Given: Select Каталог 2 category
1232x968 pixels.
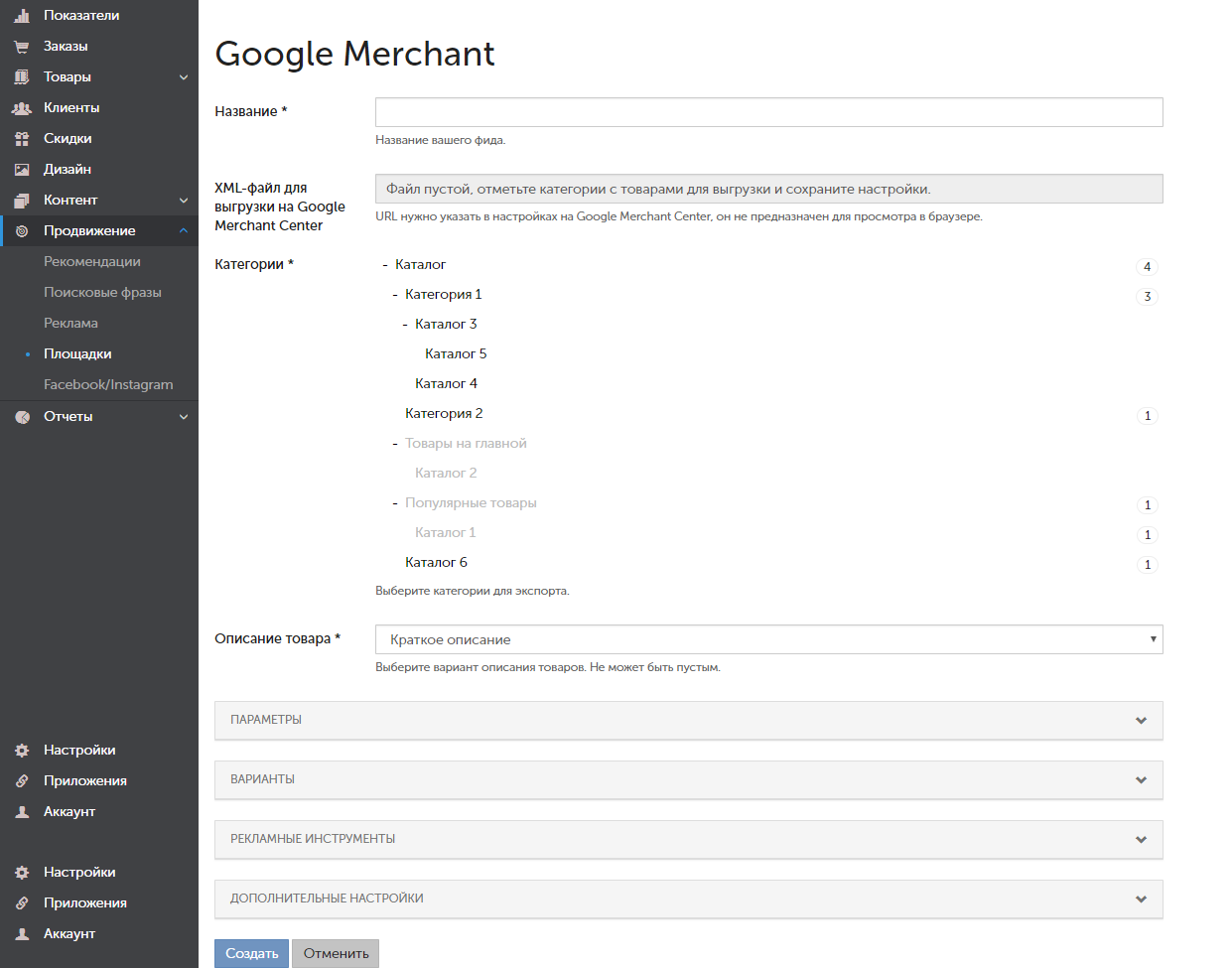Looking at the screenshot, I should (x=446, y=473).
